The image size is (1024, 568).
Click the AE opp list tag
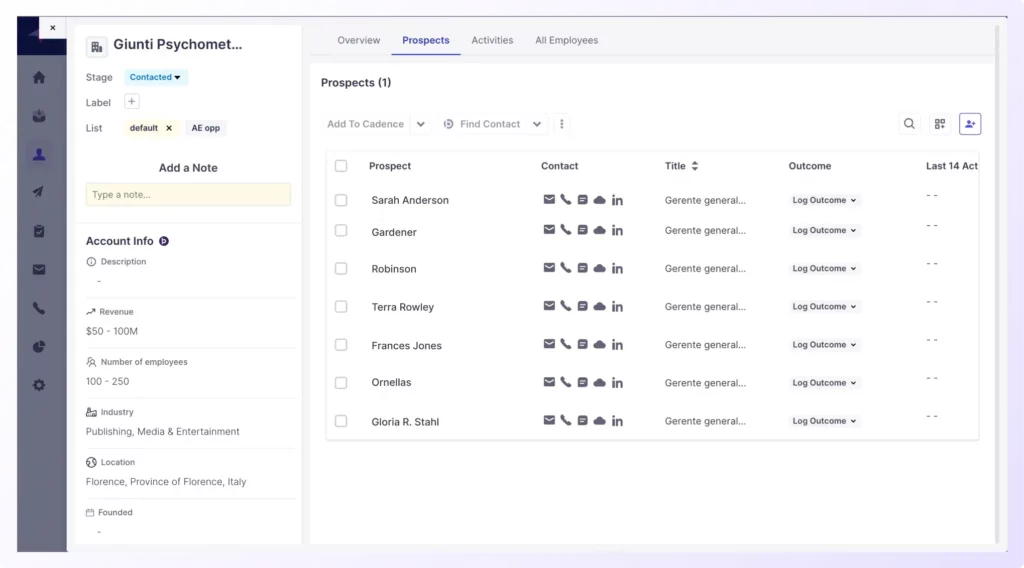206,128
